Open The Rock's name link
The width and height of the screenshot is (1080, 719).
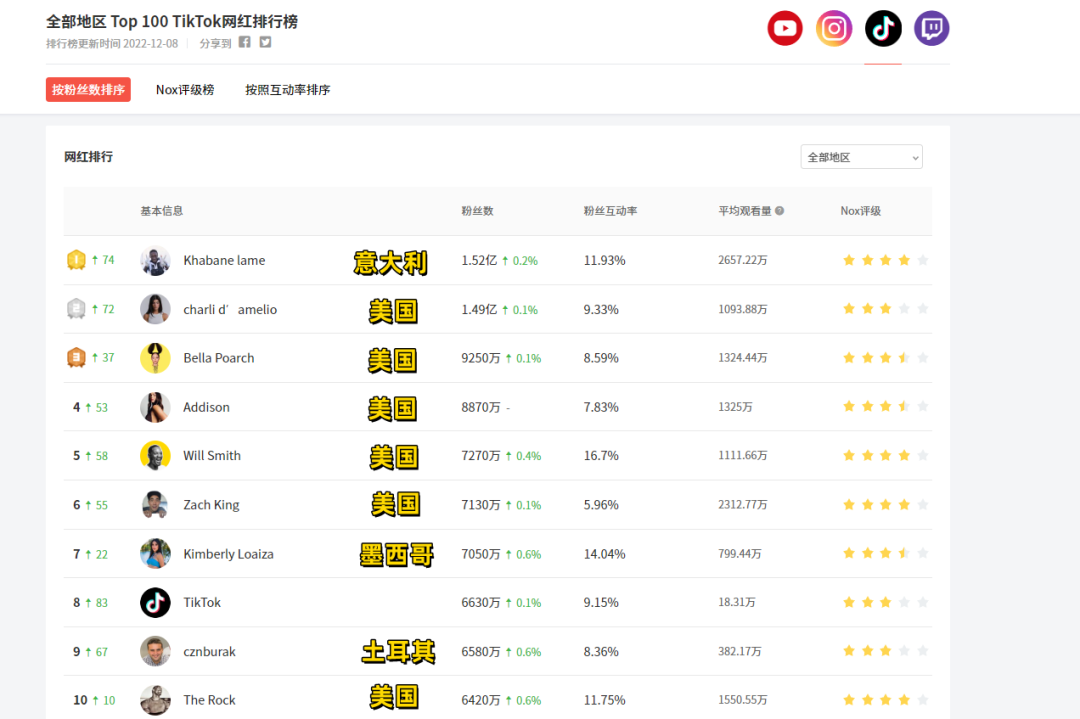point(209,700)
